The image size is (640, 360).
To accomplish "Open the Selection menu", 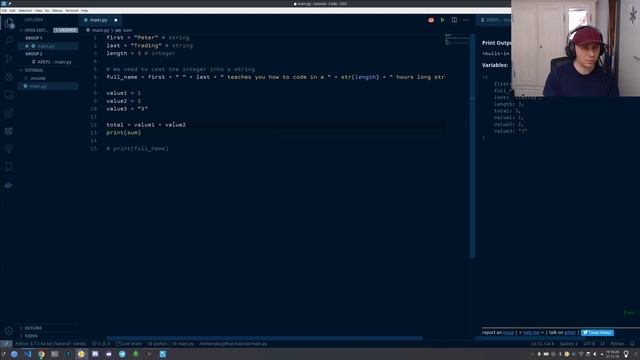I will (25, 11).
